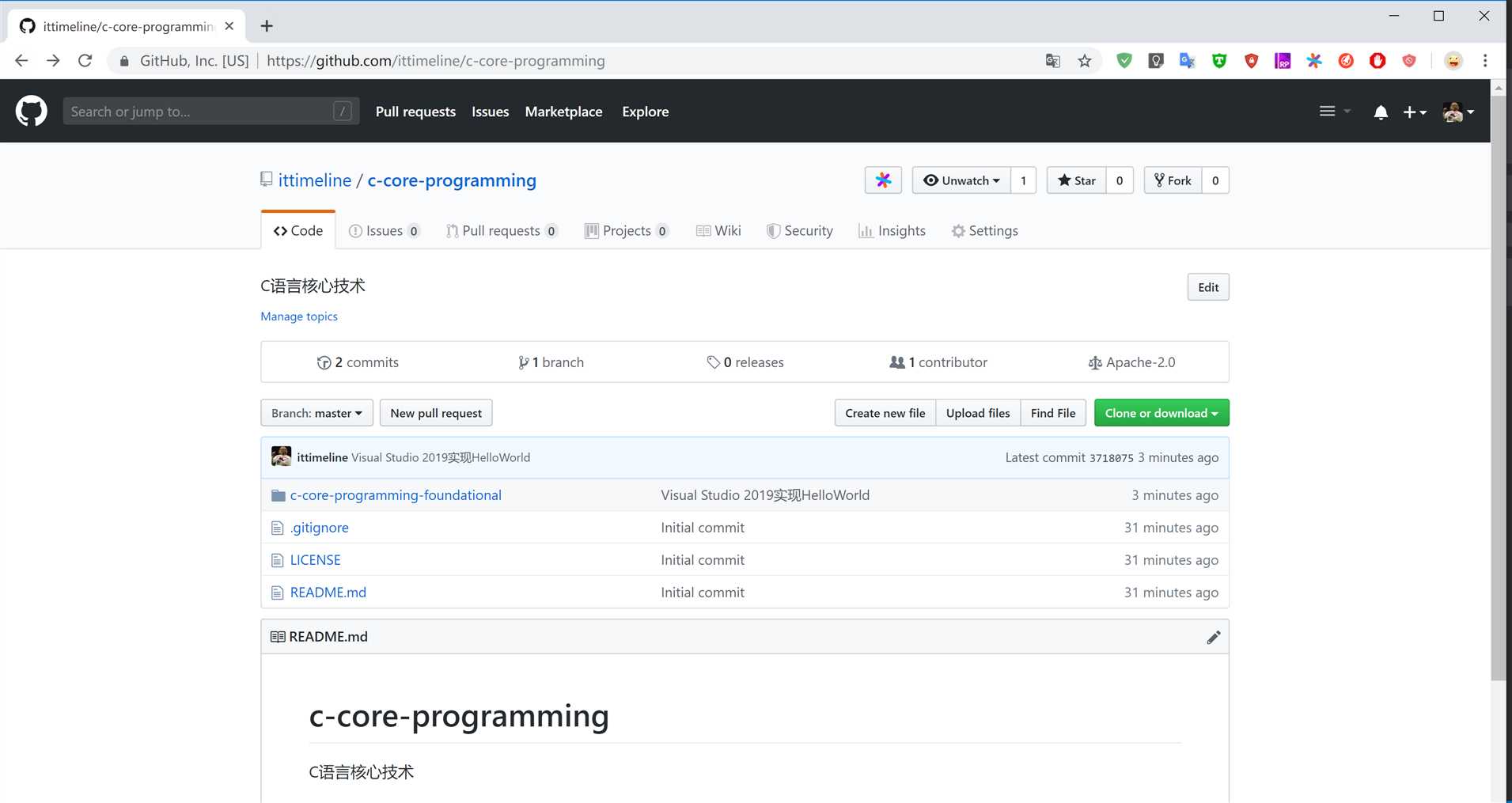Reload the page
The height and width of the screenshot is (803, 1512).
(x=85, y=61)
